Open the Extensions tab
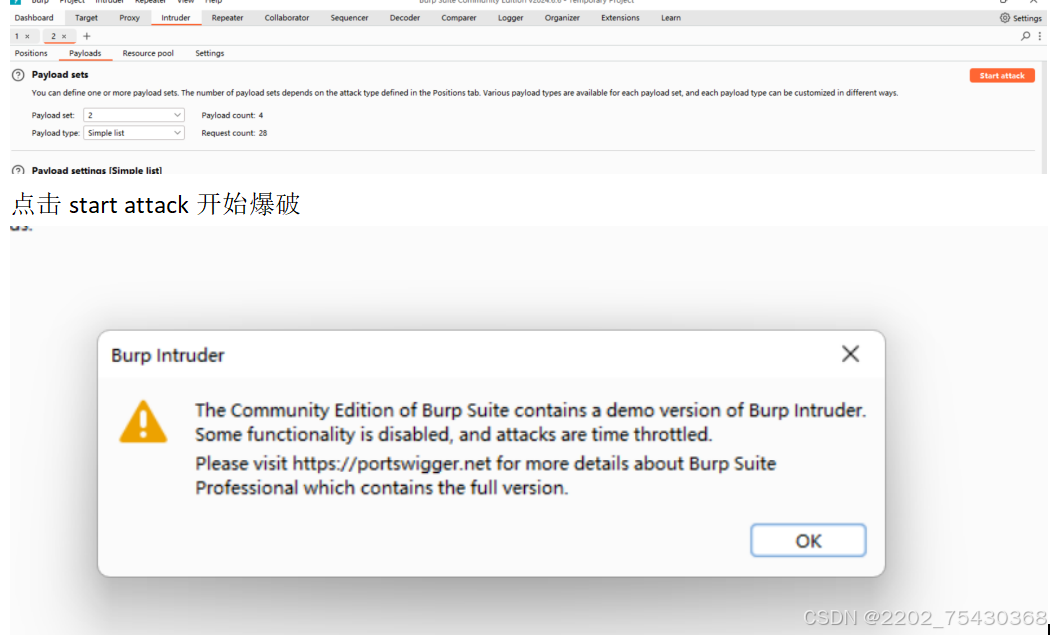Viewport: 1051px width, 635px height. pos(620,18)
